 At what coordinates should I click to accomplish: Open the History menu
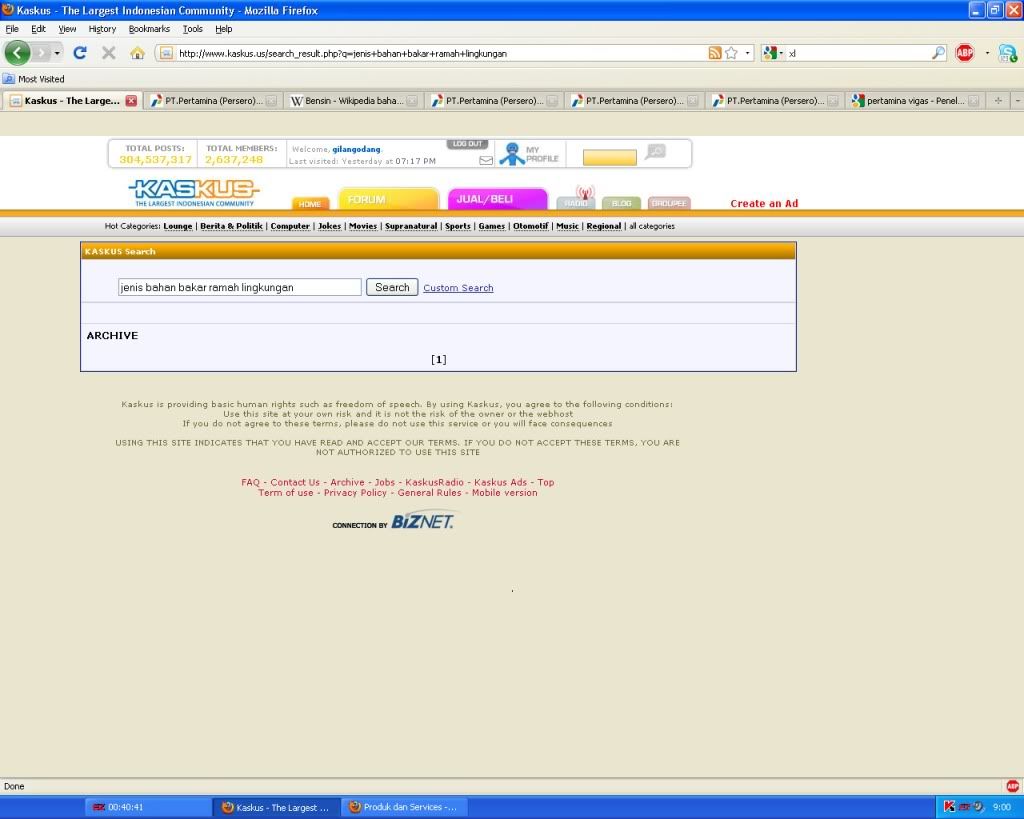click(x=103, y=29)
